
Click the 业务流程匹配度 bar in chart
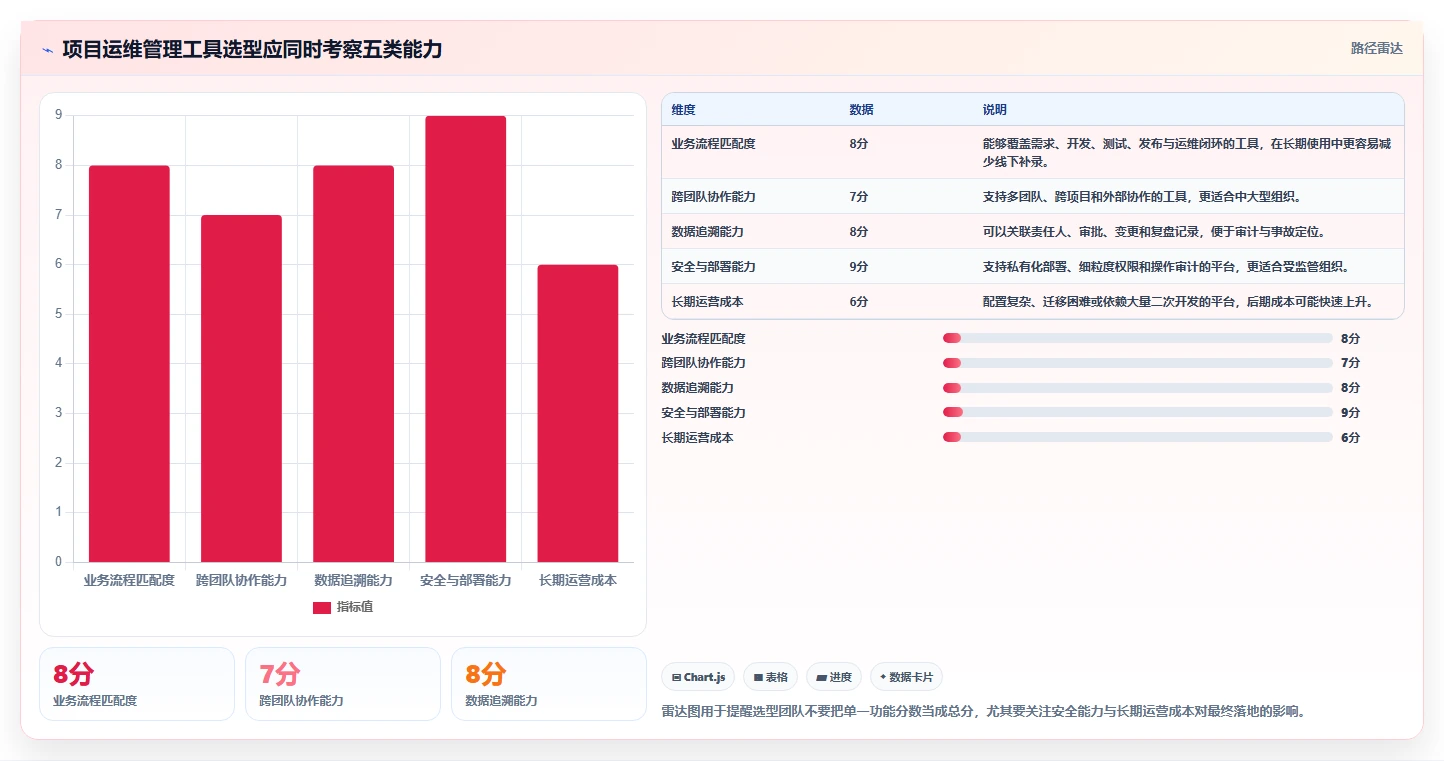coord(129,364)
